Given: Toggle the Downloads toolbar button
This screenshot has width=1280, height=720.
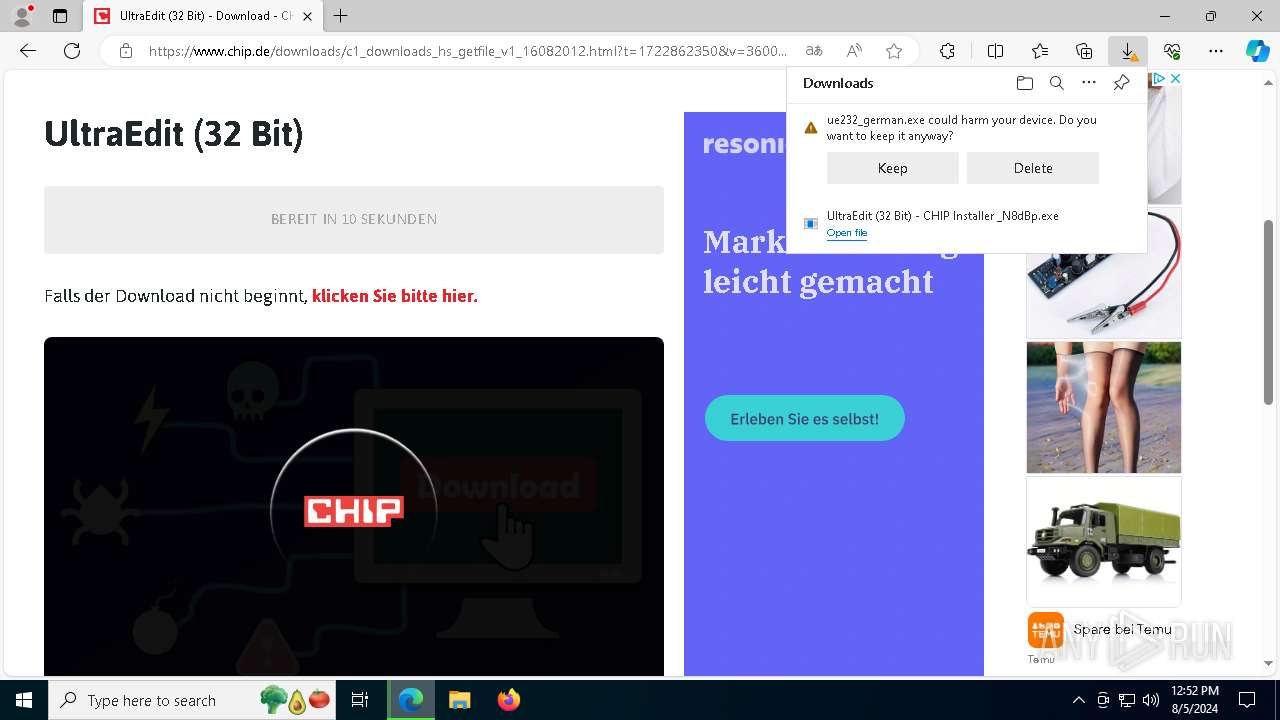Looking at the screenshot, I should click(x=1128, y=51).
